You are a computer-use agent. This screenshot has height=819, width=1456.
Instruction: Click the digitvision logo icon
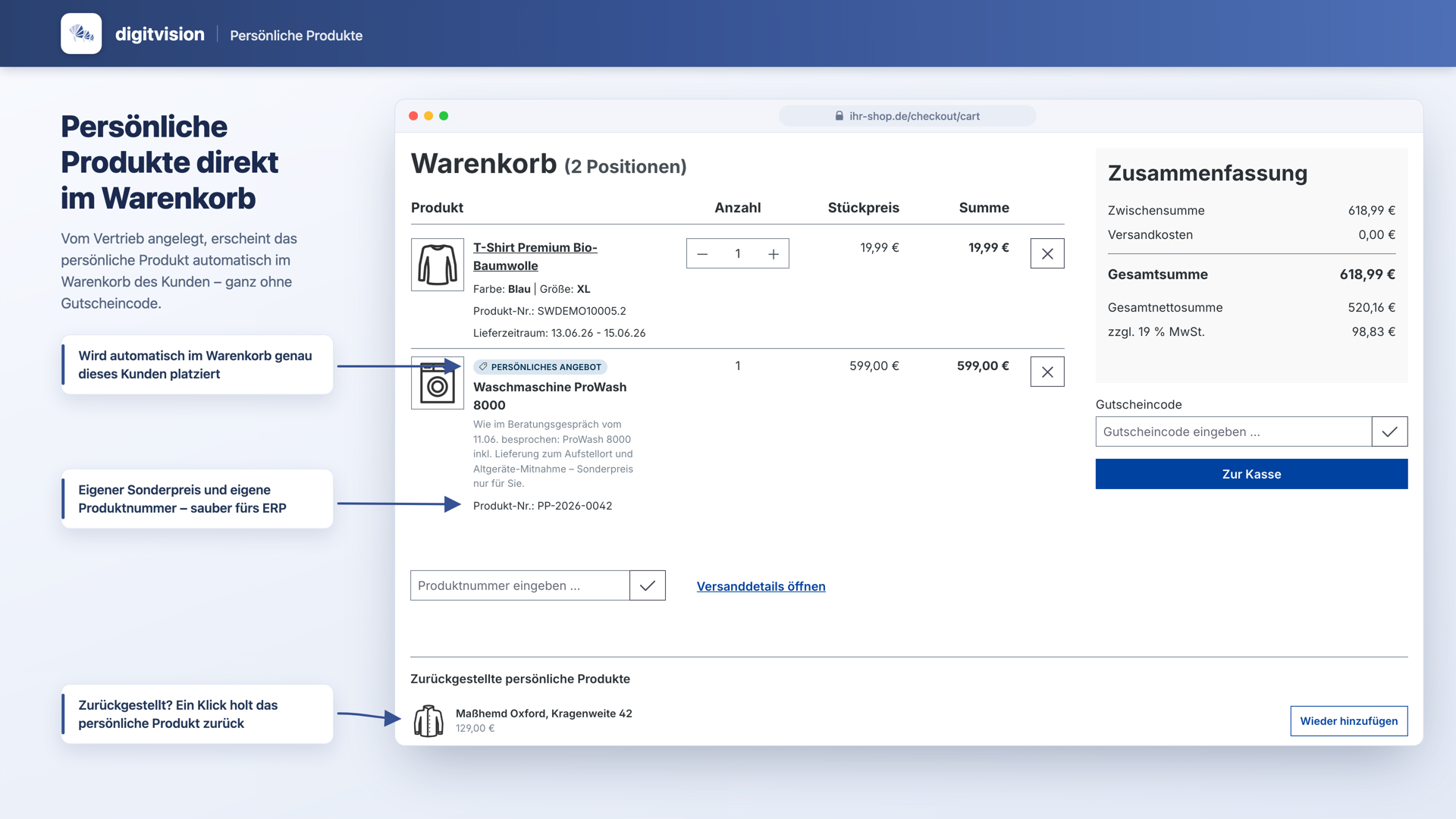(x=81, y=33)
